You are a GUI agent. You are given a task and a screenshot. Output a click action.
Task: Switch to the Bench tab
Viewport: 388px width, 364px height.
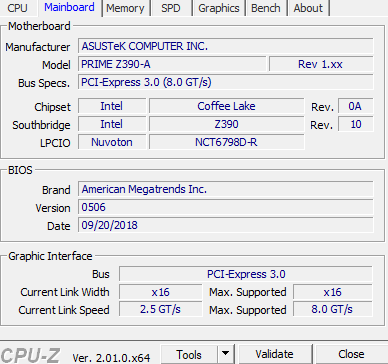[x=266, y=8]
